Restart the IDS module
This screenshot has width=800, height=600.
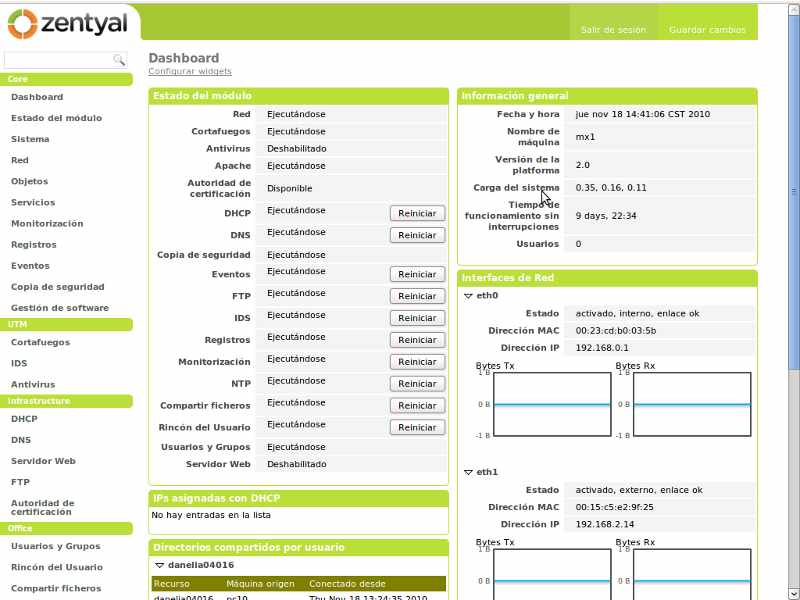click(x=417, y=318)
